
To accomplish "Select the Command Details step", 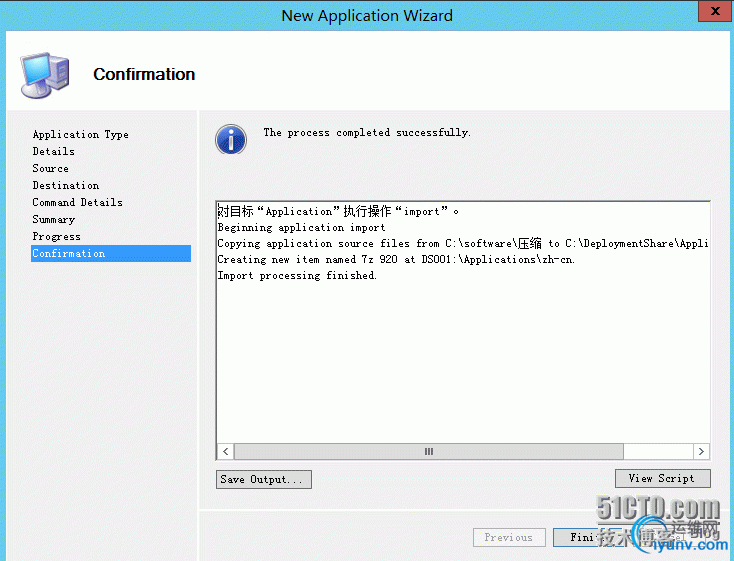I will coord(77,202).
